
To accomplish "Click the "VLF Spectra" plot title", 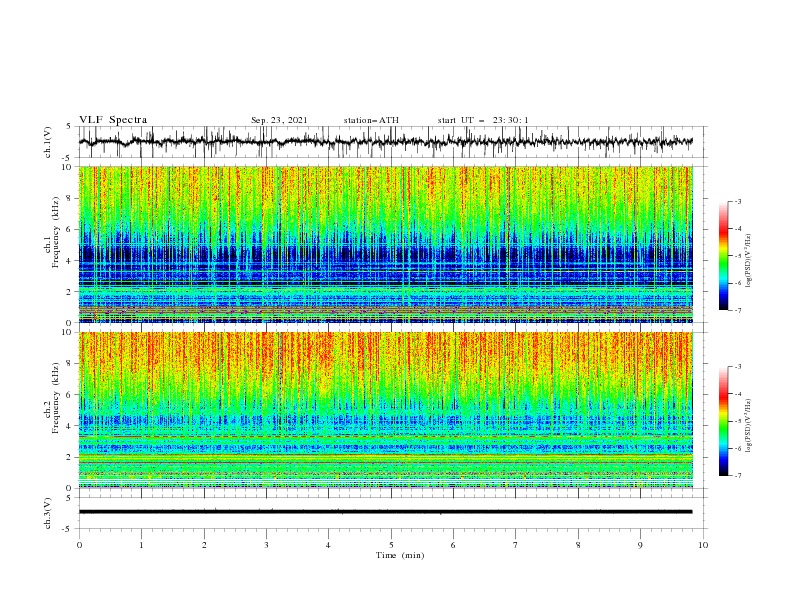I will coord(113,120).
